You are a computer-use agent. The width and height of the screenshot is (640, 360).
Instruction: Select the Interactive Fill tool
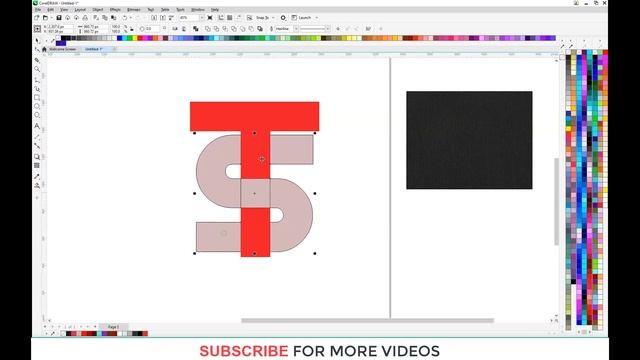click(x=37, y=185)
